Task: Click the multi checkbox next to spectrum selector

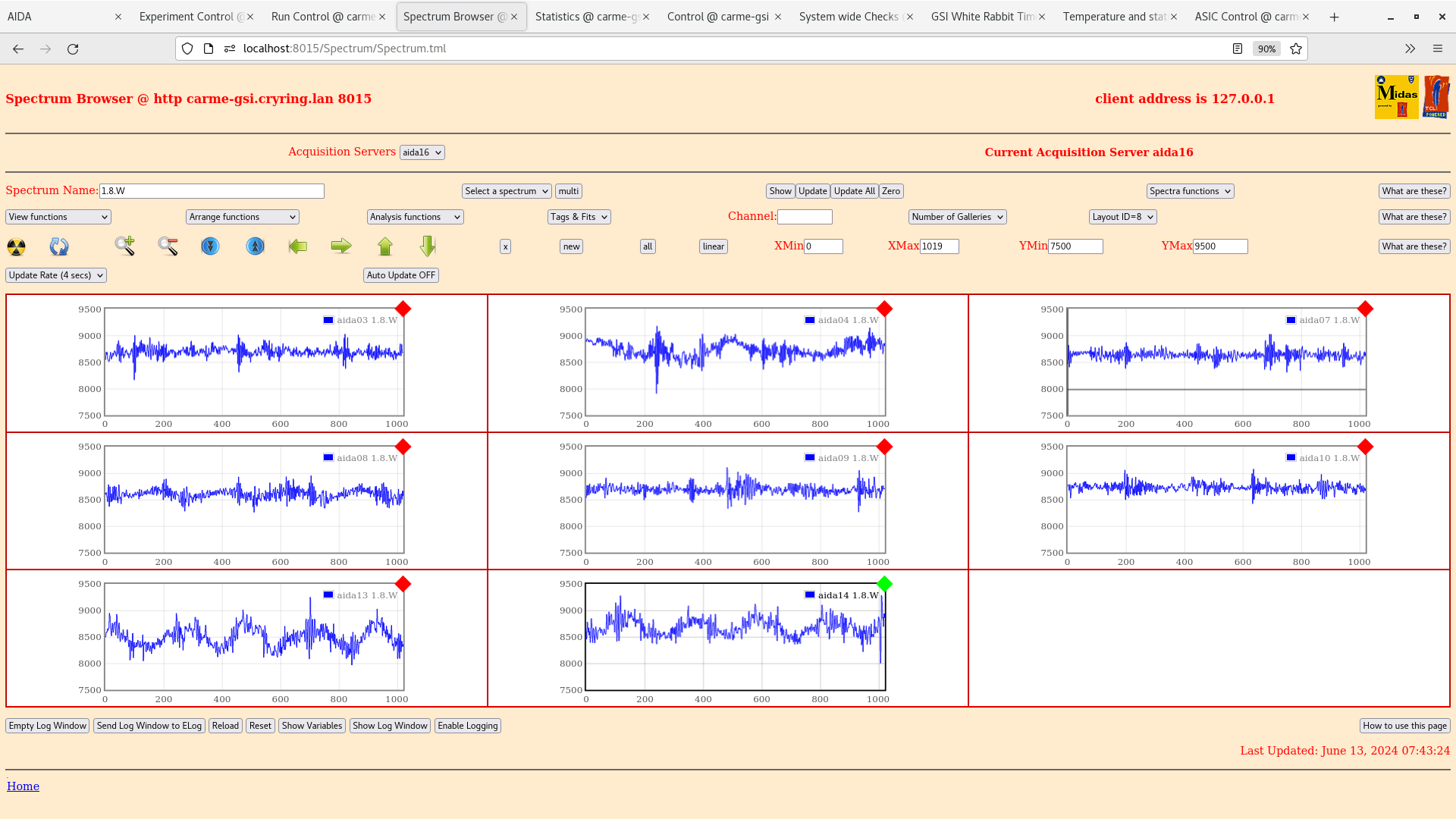Action: (x=568, y=190)
